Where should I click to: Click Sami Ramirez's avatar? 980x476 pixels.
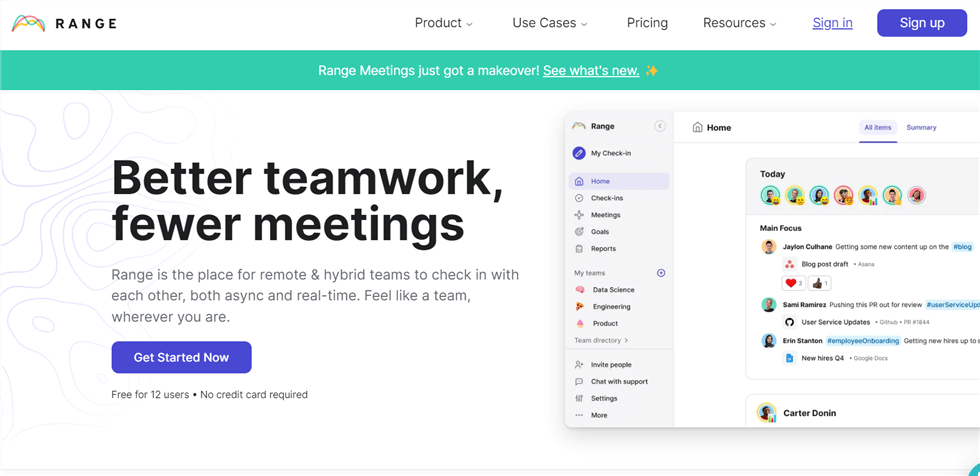(769, 305)
